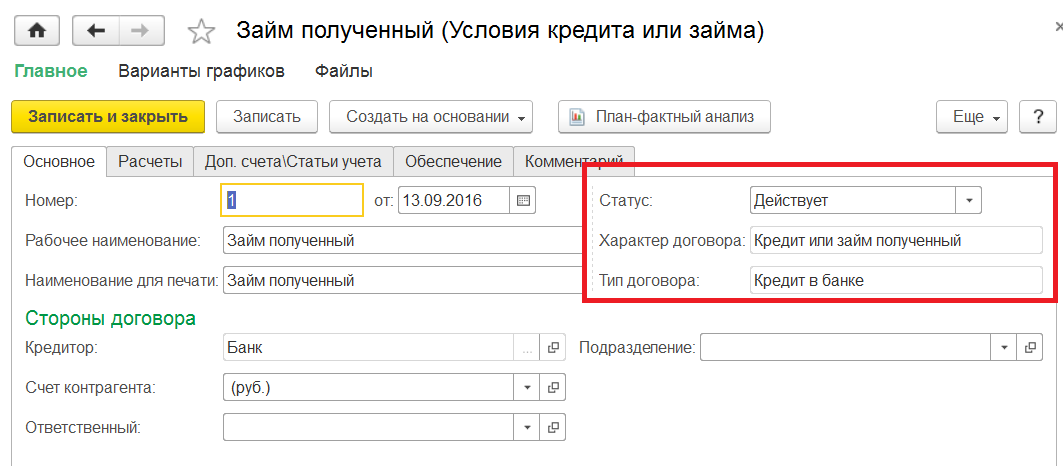Switch to the Расчеты tab
The image size is (1063, 466).
tap(150, 162)
